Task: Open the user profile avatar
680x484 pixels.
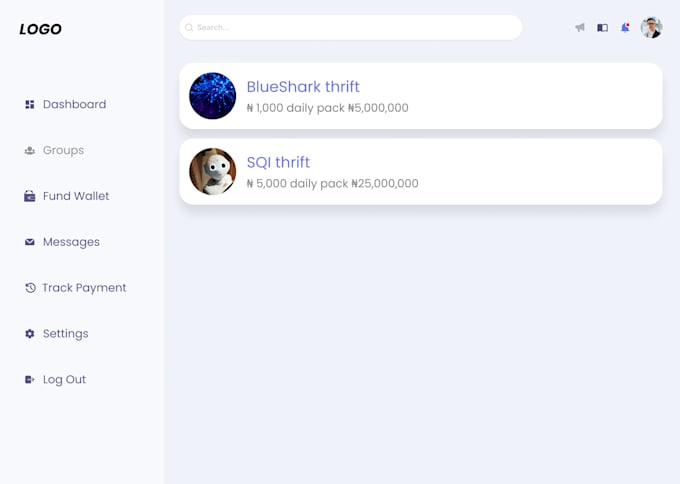Action: pyautogui.click(x=651, y=28)
